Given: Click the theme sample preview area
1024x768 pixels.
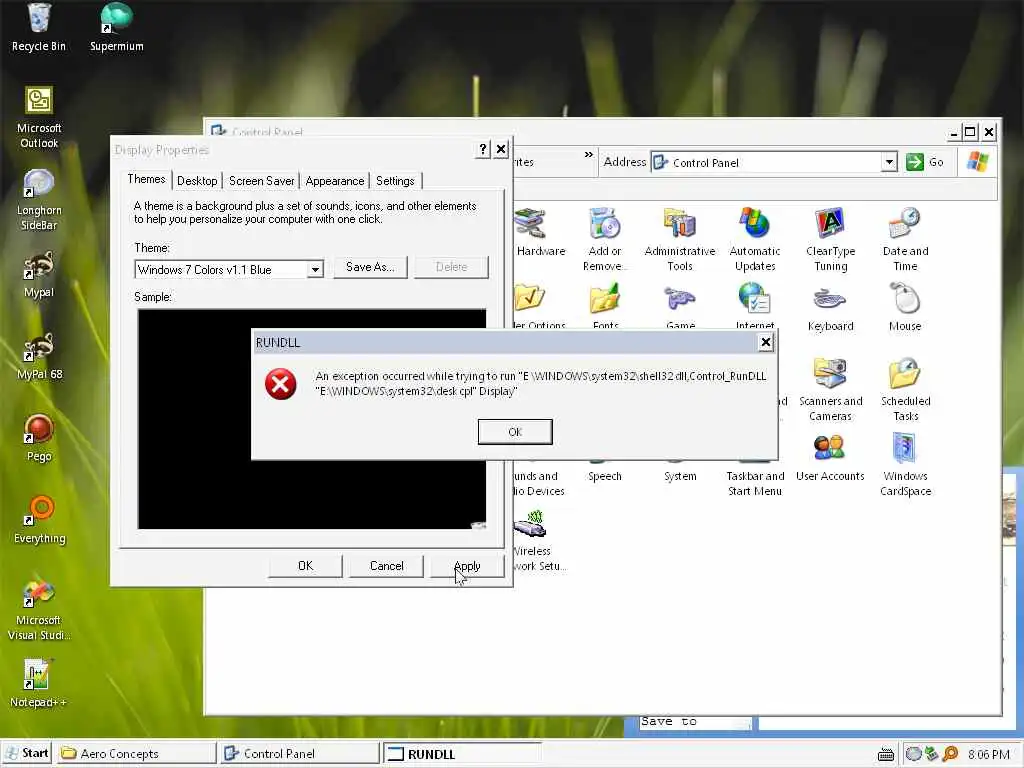Looking at the screenshot, I should point(312,418).
